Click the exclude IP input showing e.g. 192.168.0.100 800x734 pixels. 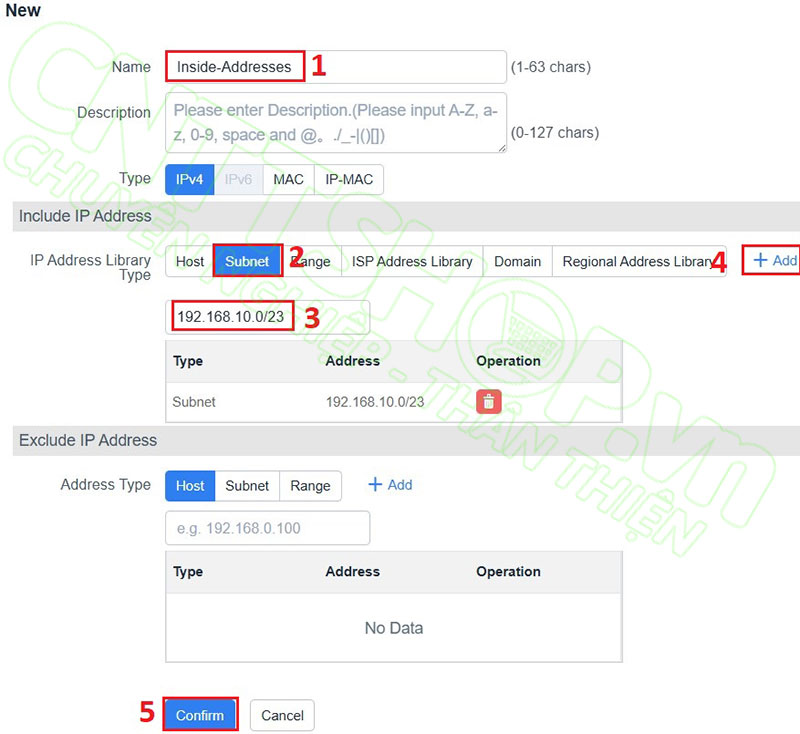(x=267, y=528)
